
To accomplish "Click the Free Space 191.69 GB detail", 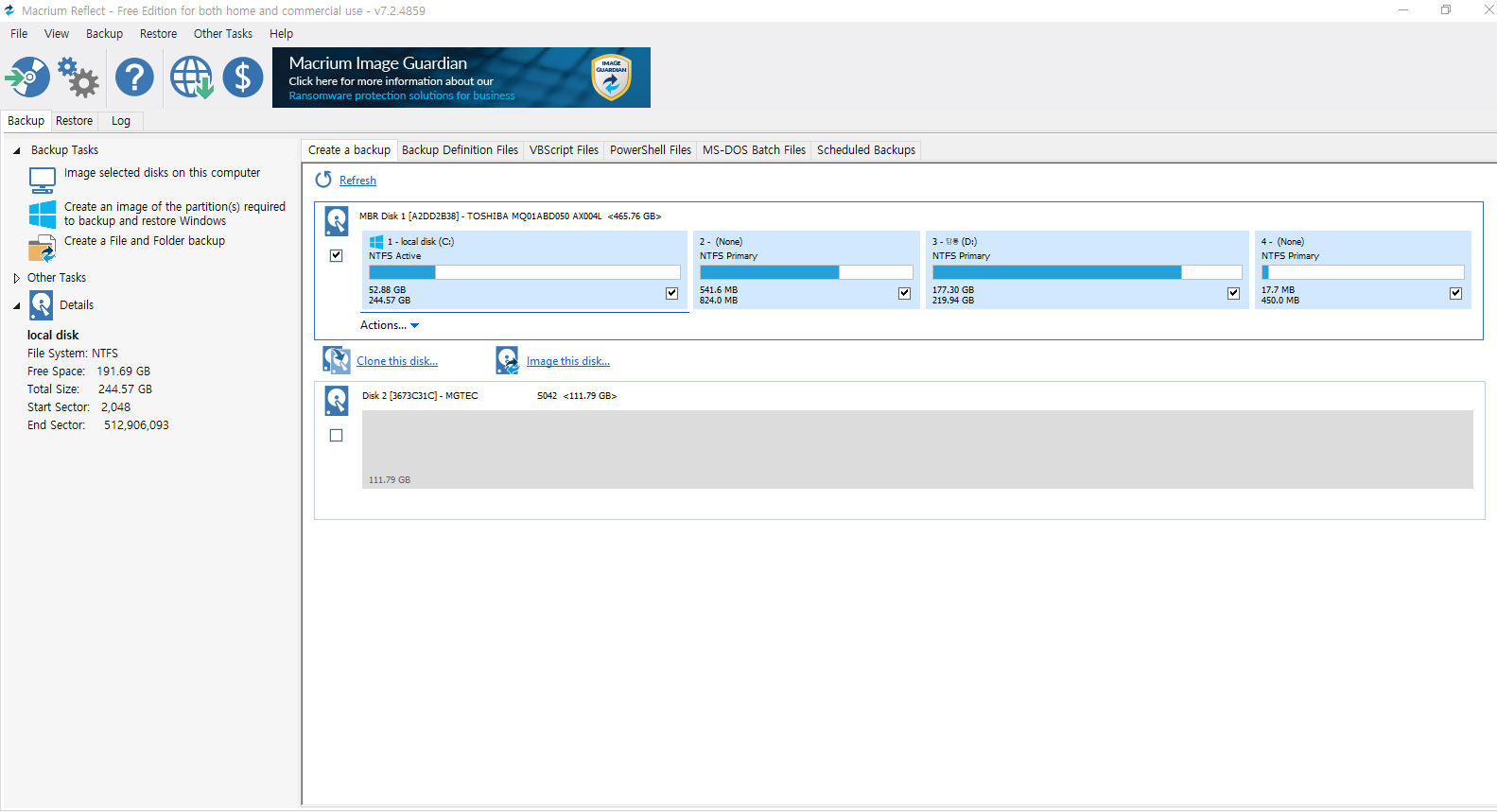I will (x=89, y=371).
